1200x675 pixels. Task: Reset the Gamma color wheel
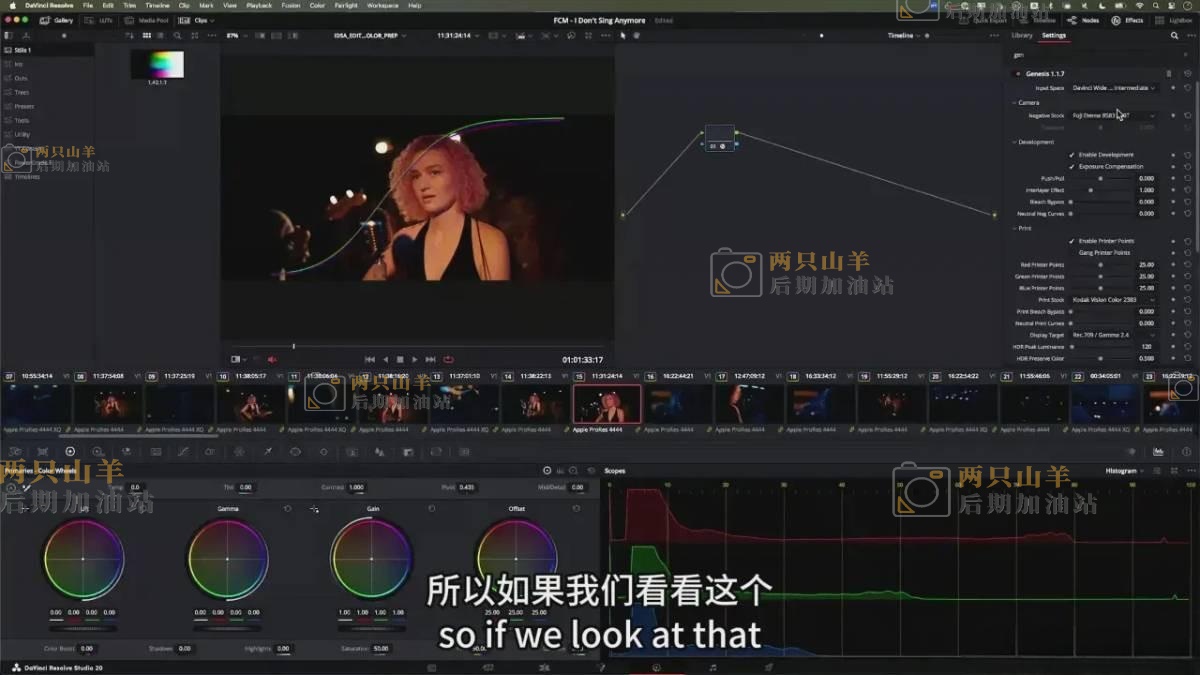(x=288, y=509)
